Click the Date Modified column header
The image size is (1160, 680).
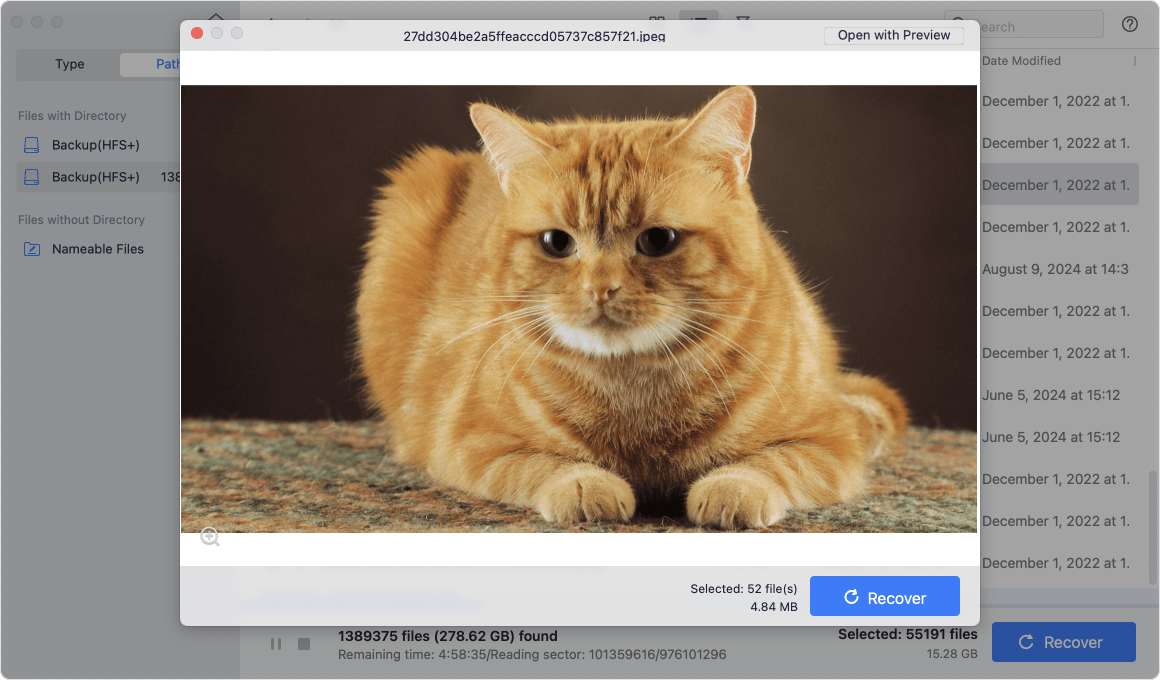1021,61
